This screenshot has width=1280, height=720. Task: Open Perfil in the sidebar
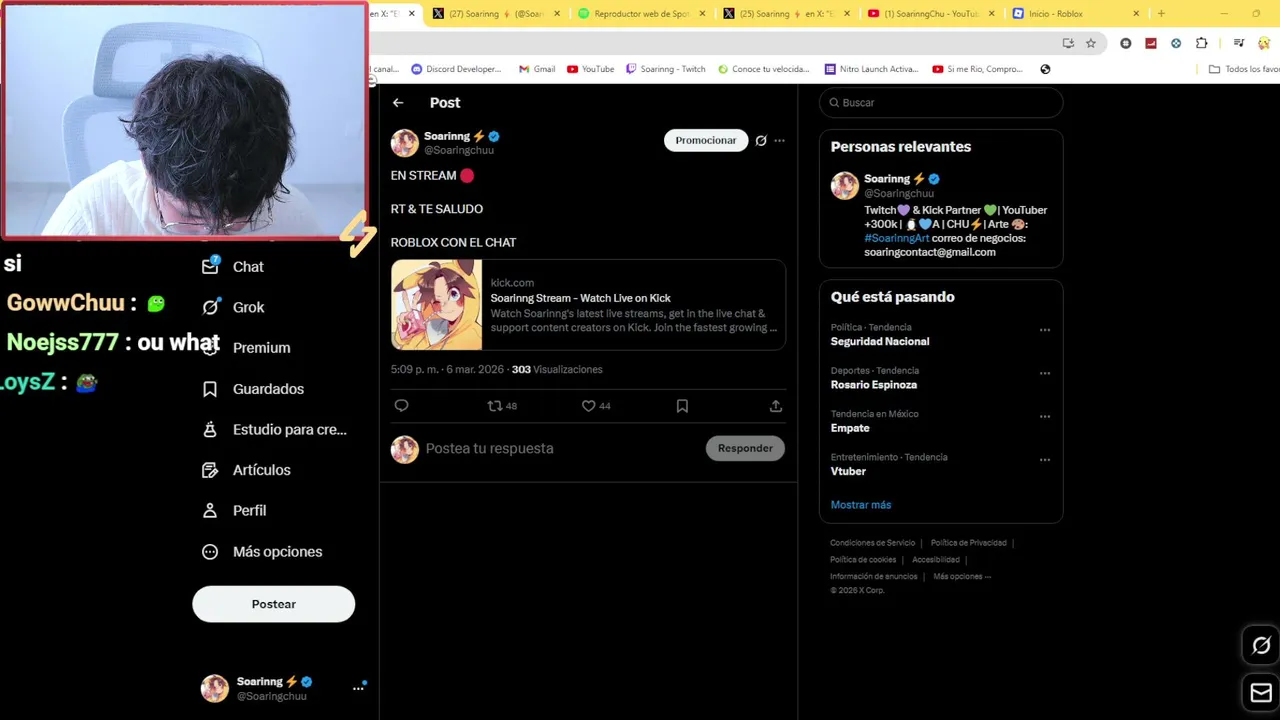coord(234,511)
